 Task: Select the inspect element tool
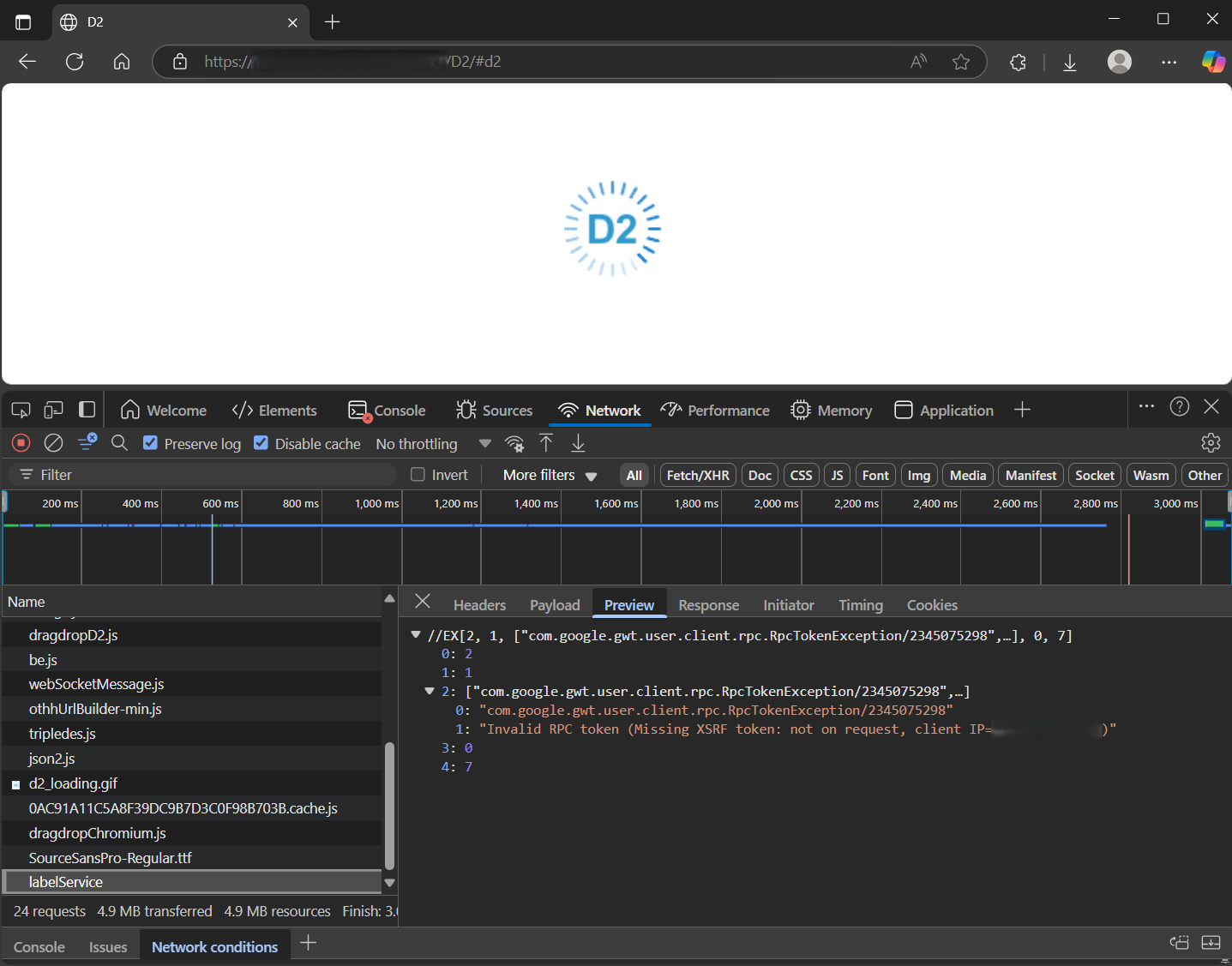(x=21, y=410)
